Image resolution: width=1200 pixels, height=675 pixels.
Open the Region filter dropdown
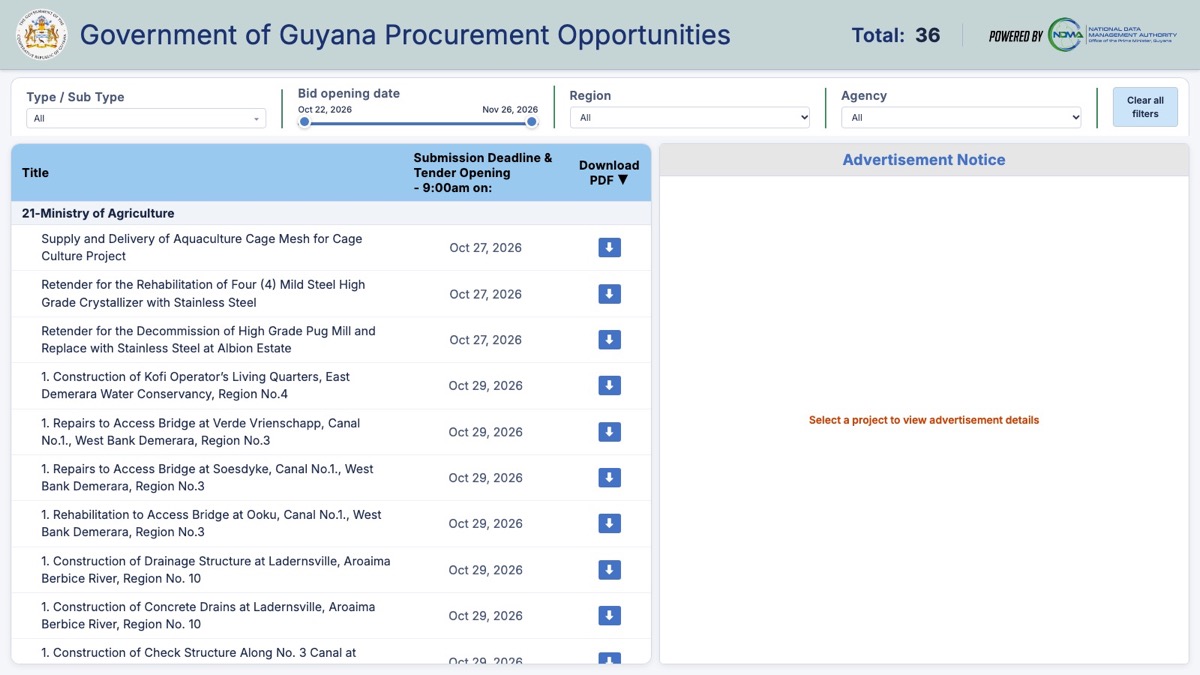690,117
